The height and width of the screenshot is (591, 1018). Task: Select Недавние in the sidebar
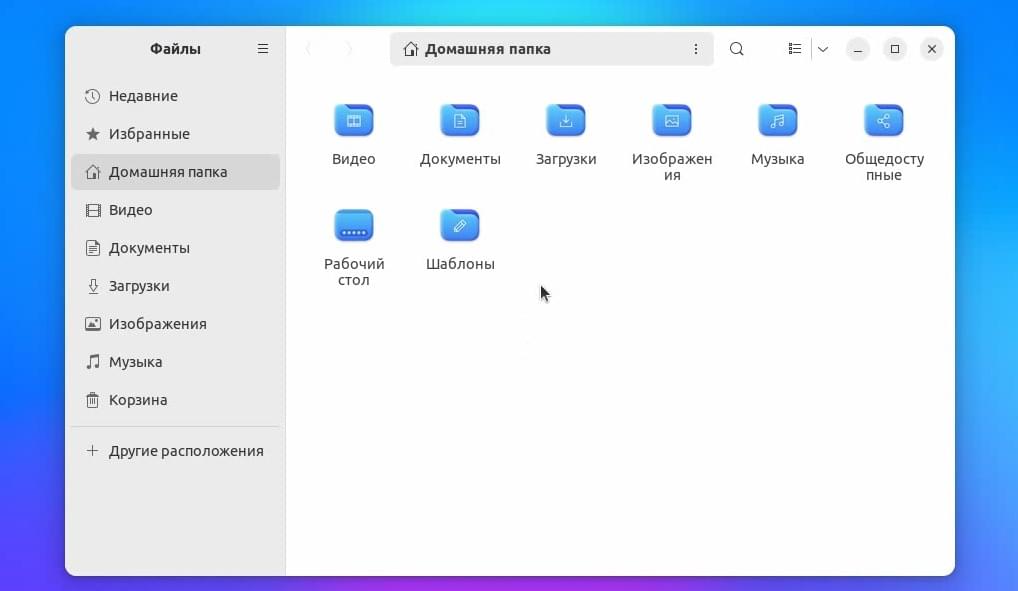coord(175,96)
